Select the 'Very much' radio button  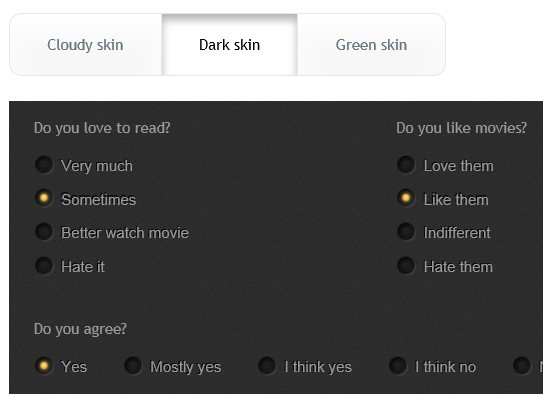coord(44,164)
